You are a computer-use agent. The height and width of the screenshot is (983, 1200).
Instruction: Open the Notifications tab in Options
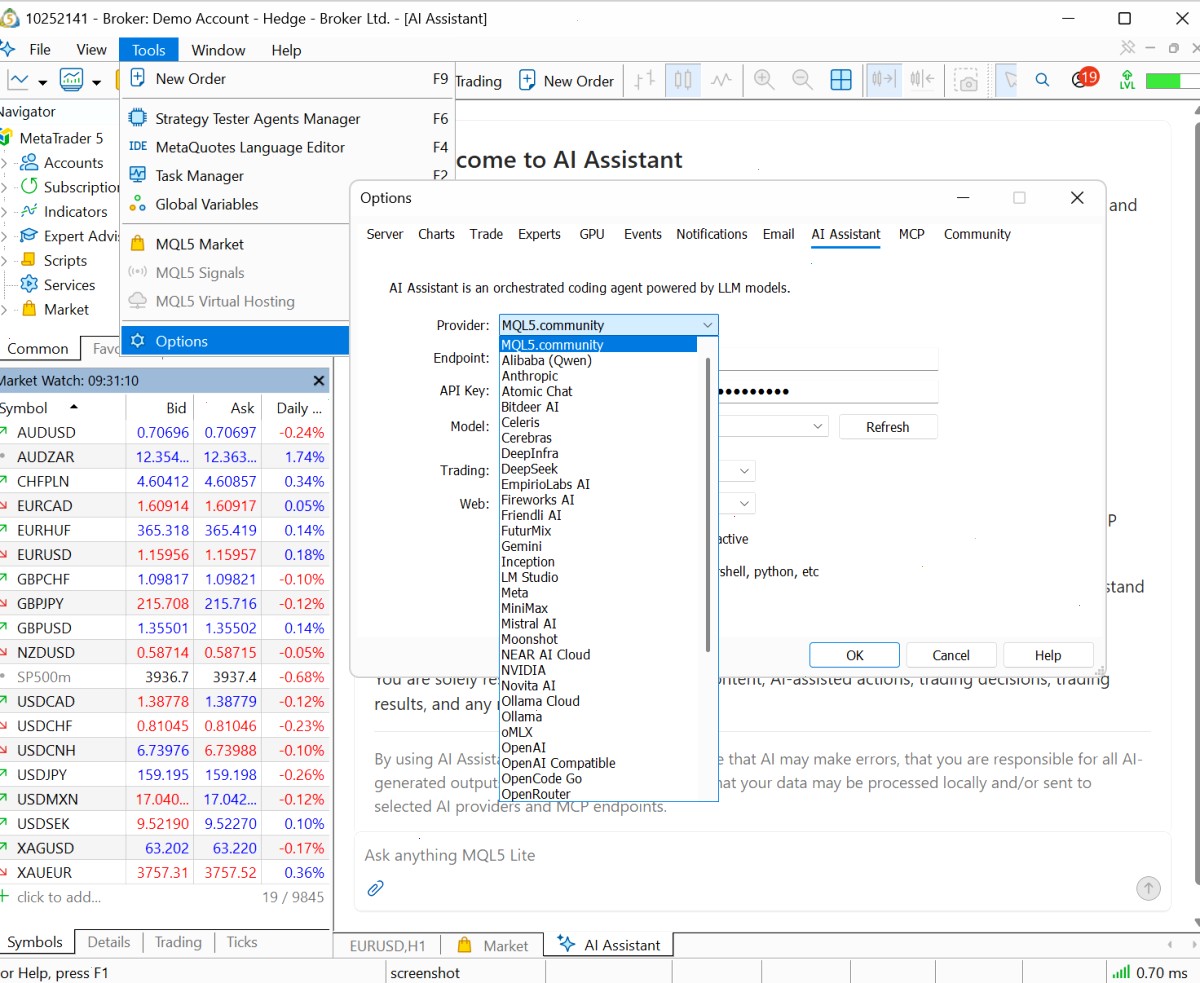(x=712, y=234)
